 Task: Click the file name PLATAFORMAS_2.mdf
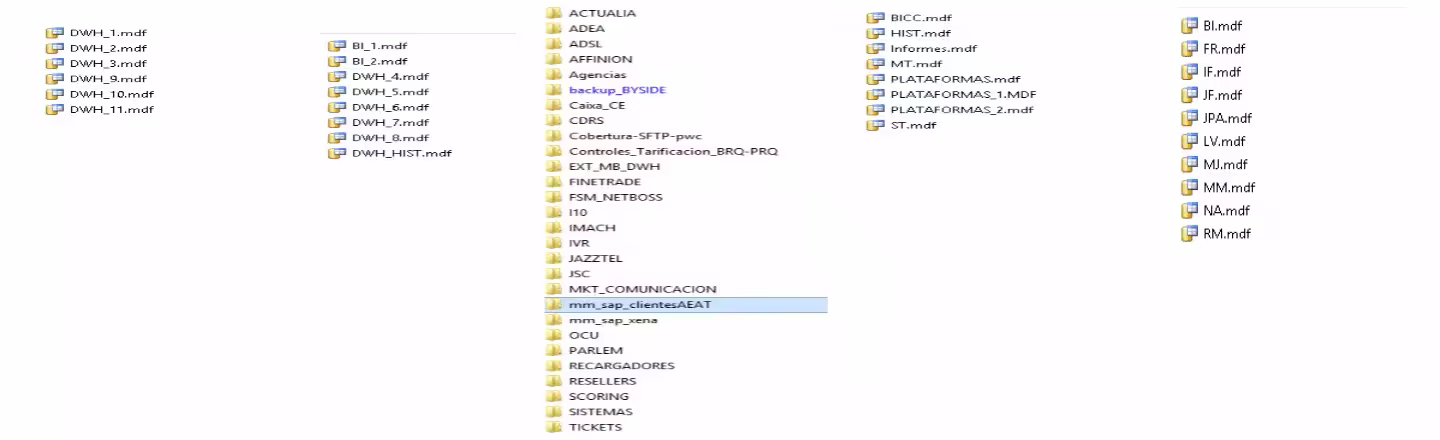pos(961,110)
